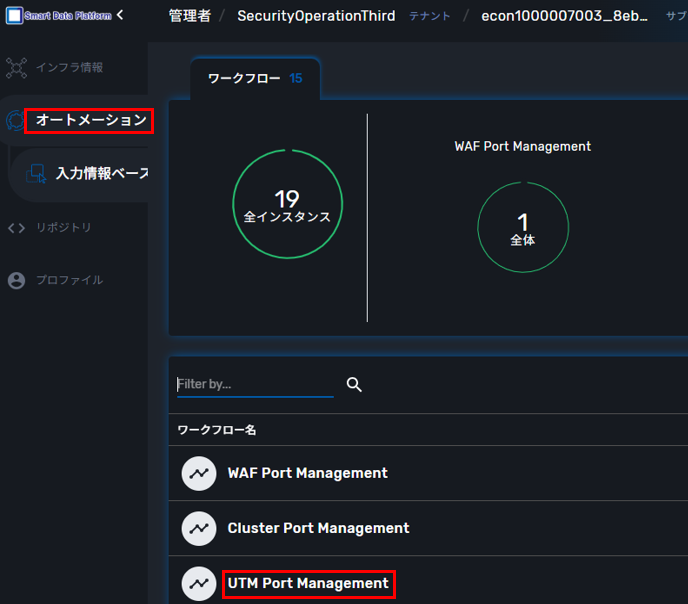Click the 19 全インスタンス circle gauge
The width and height of the screenshot is (688, 604).
[287, 204]
